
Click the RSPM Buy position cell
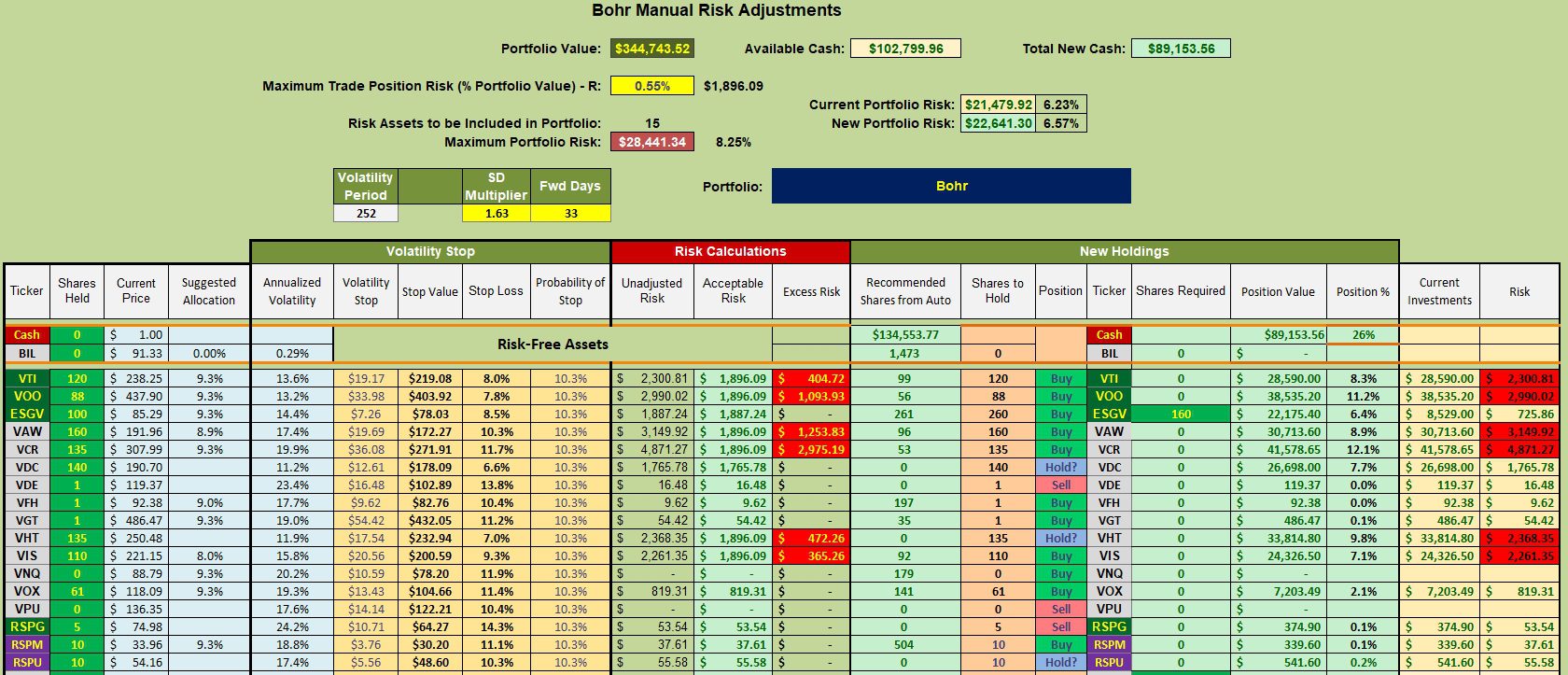point(1061,644)
